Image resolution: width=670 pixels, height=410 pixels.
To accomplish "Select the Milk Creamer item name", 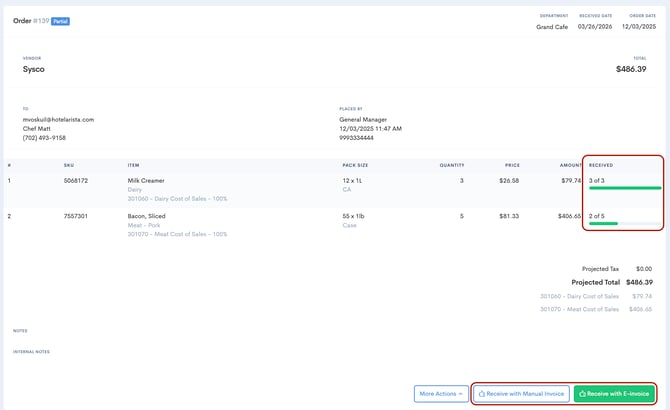I will [146, 181].
